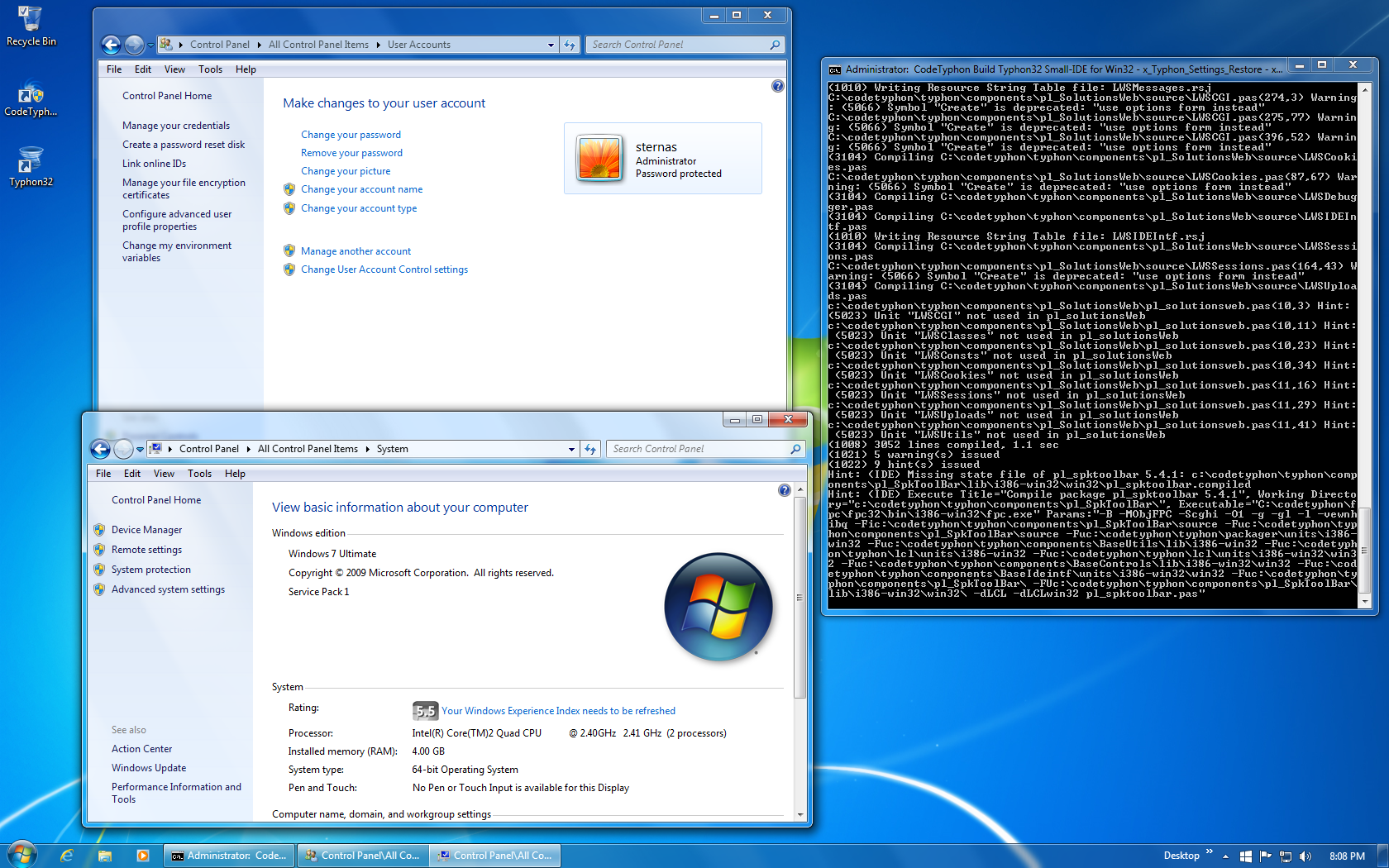The image size is (1389, 868).
Task: Click the volume speaker tray icon
Action: pos(1305,856)
